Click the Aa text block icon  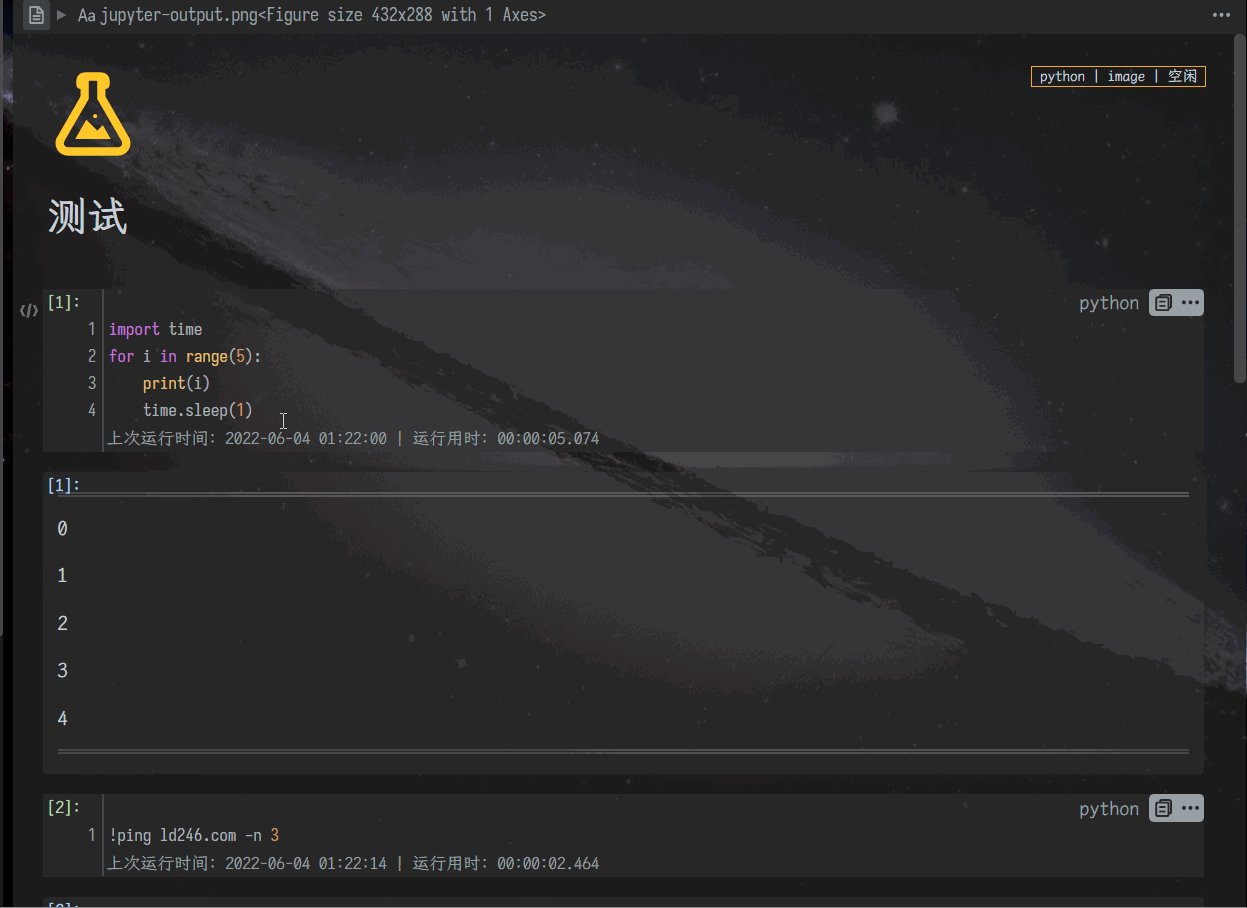86,15
